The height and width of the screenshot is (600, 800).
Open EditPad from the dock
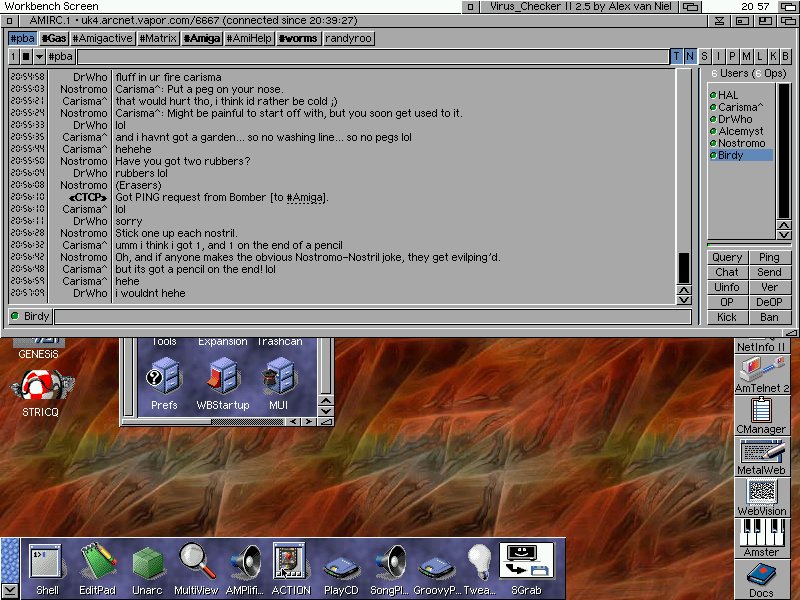(98, 562)
